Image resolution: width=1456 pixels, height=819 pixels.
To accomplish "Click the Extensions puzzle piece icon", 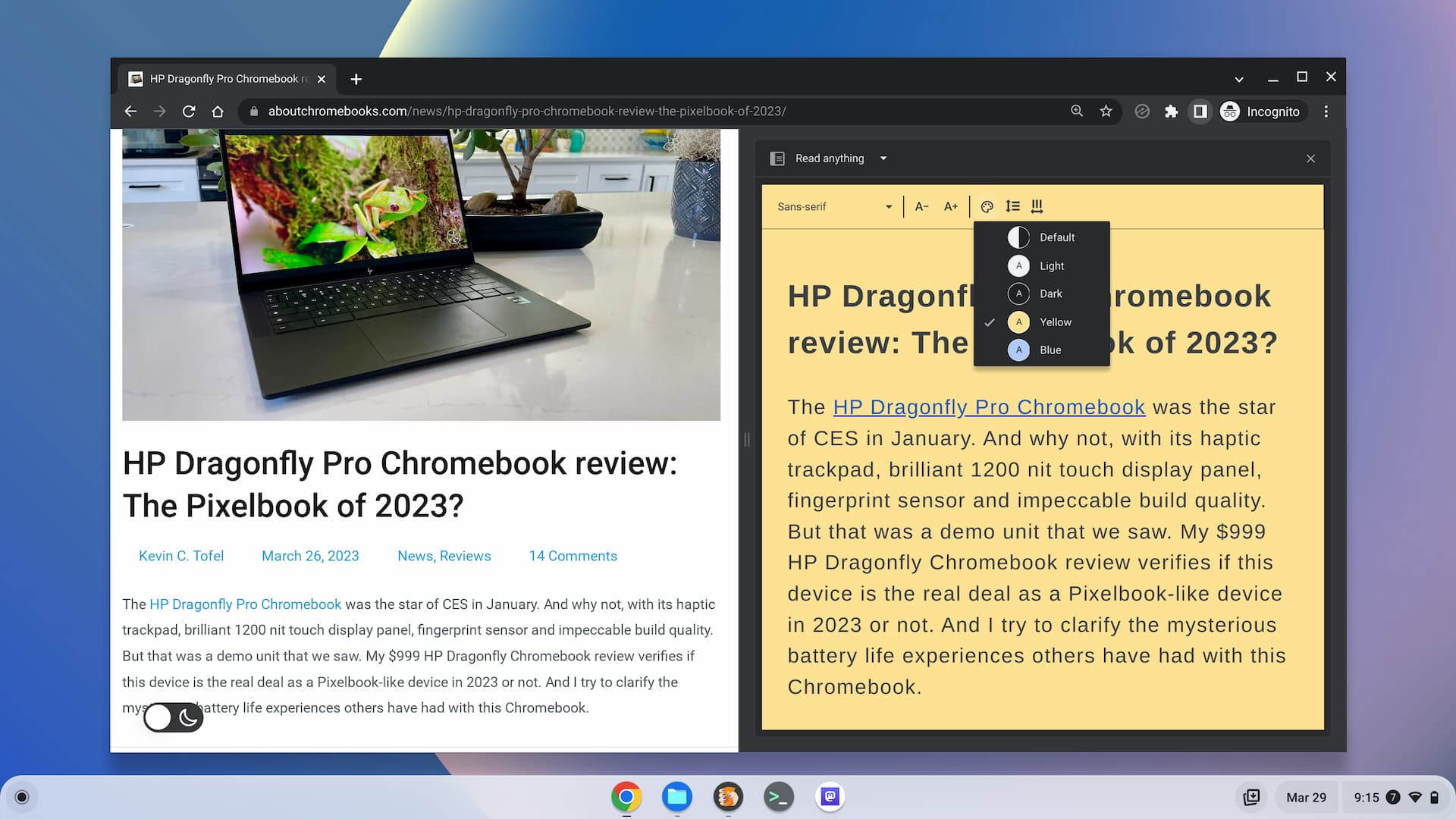I will pos(1171,111).
